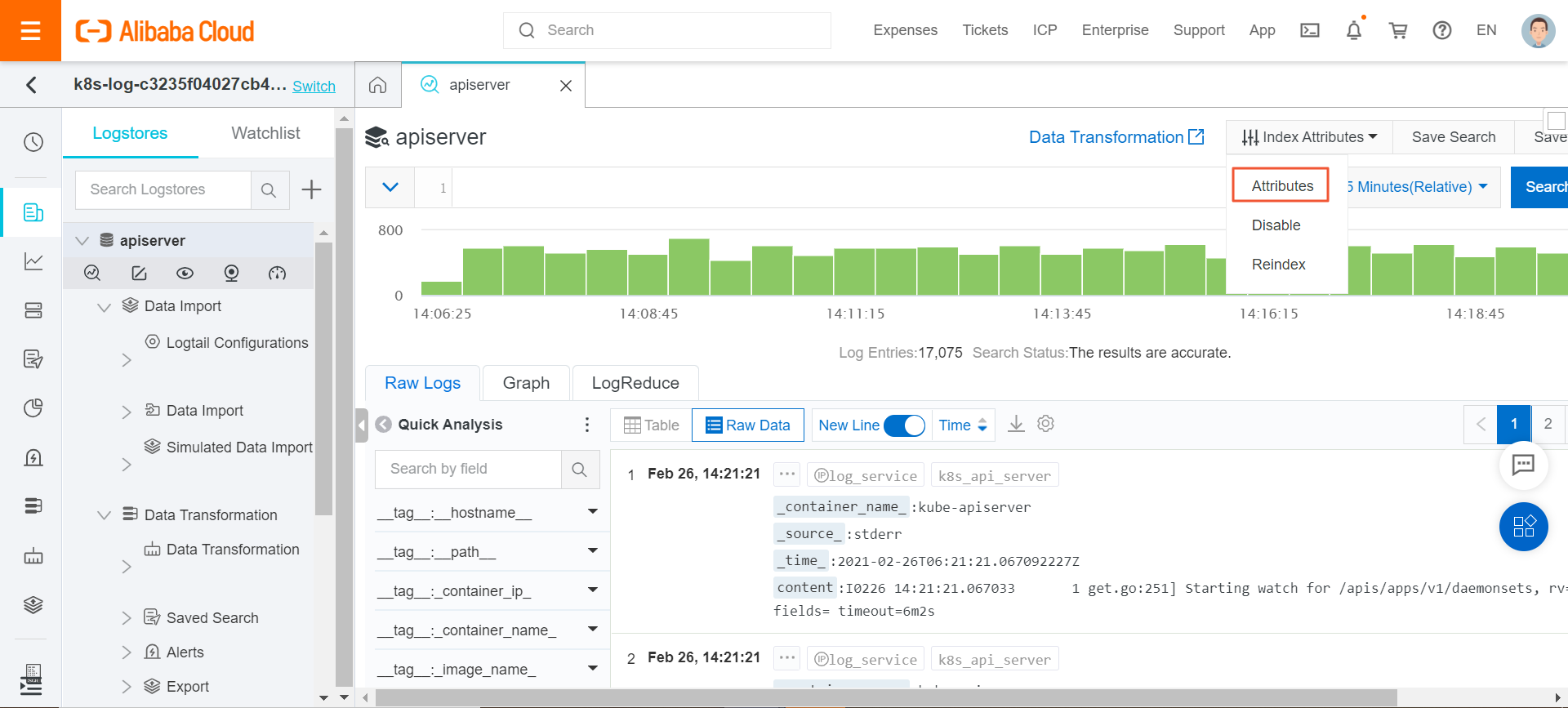Switch to the LogReduce tab

click(635, 383)
